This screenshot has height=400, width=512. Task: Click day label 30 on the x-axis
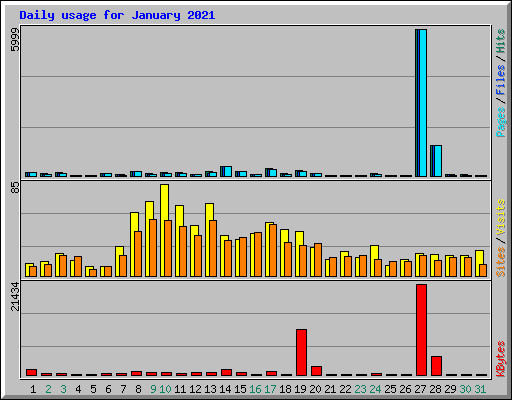(x=465, y=389)
